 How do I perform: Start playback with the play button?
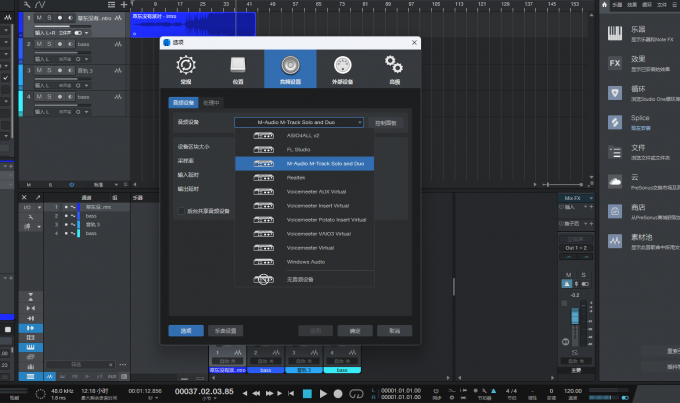pyautogui.click(x=323, y=393)
